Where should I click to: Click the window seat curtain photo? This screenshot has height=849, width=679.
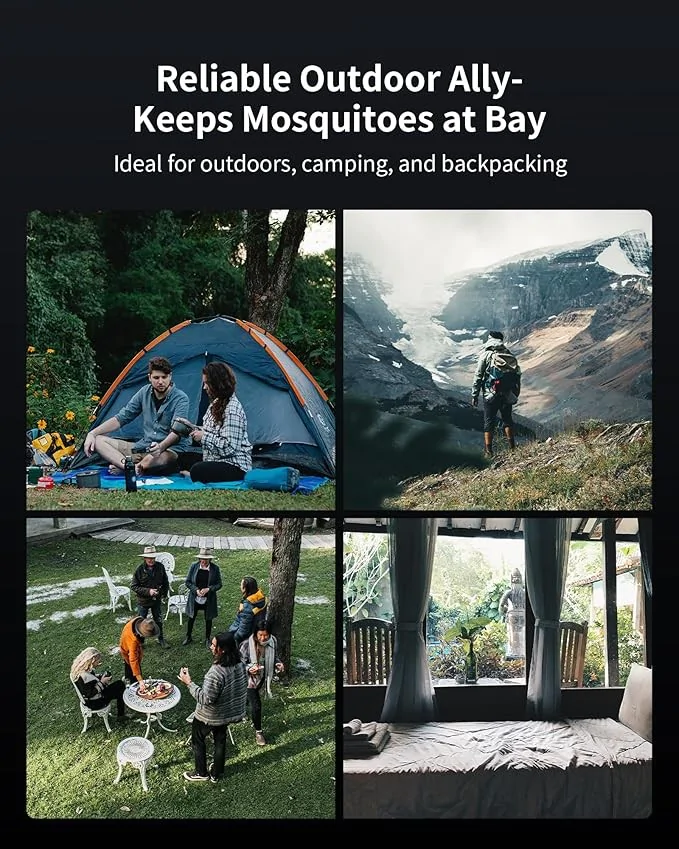point(498,668)
